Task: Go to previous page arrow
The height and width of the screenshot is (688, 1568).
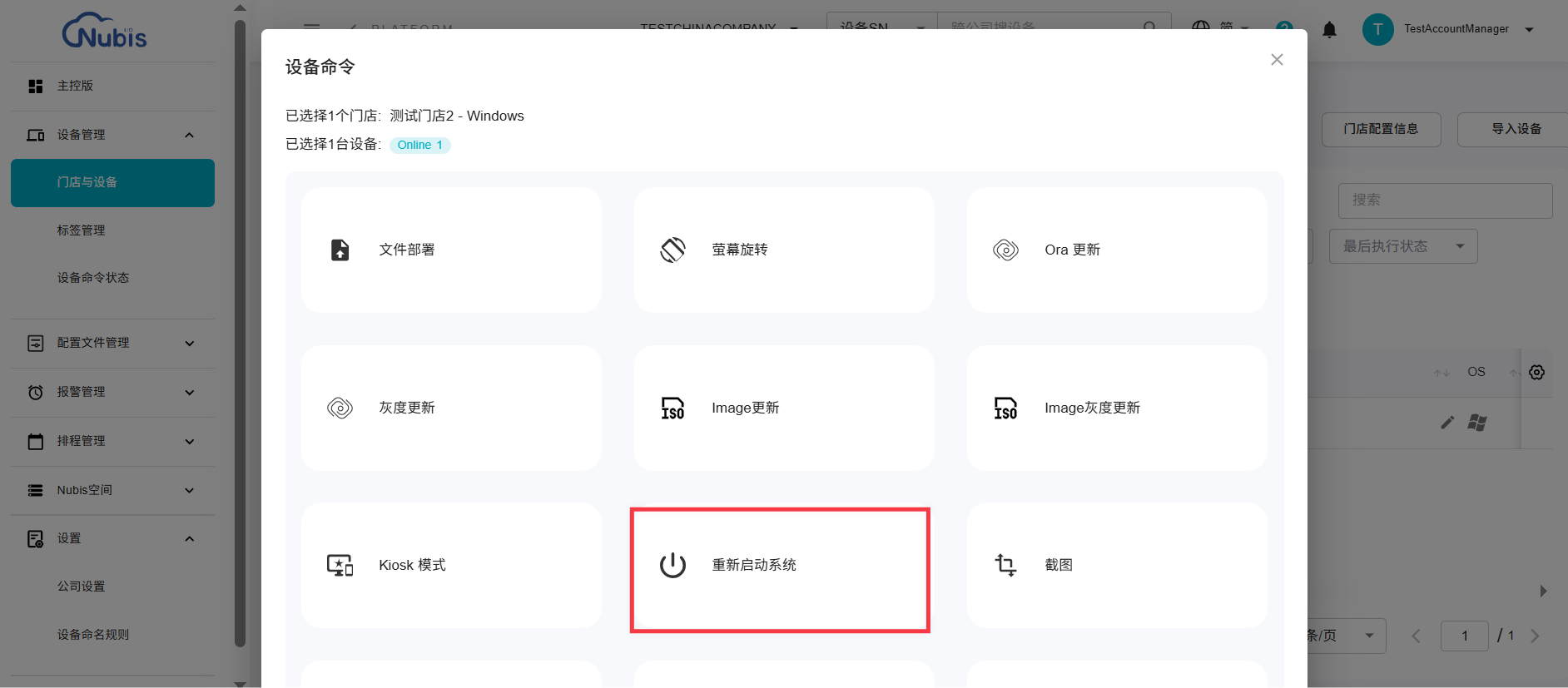Action: pos(1416,636)
